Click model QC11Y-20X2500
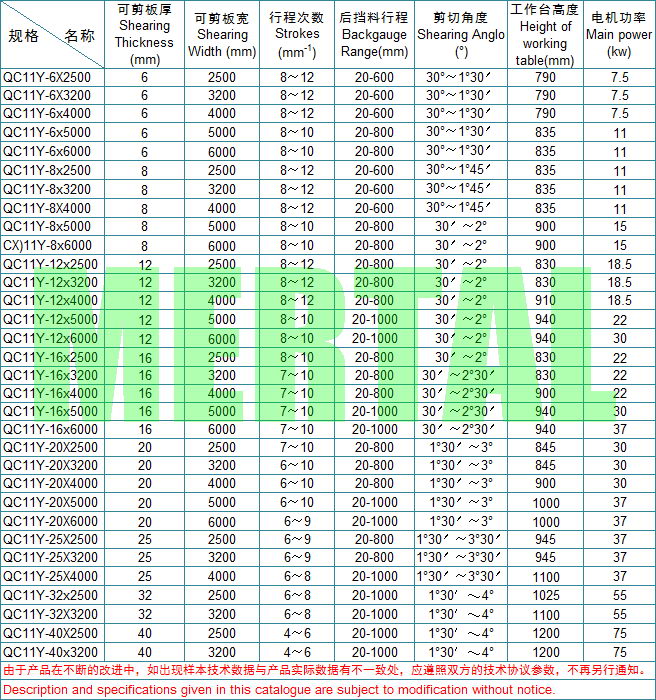This screenshot has height=700, width=656. pyautogui.click(x=50, y=447)
